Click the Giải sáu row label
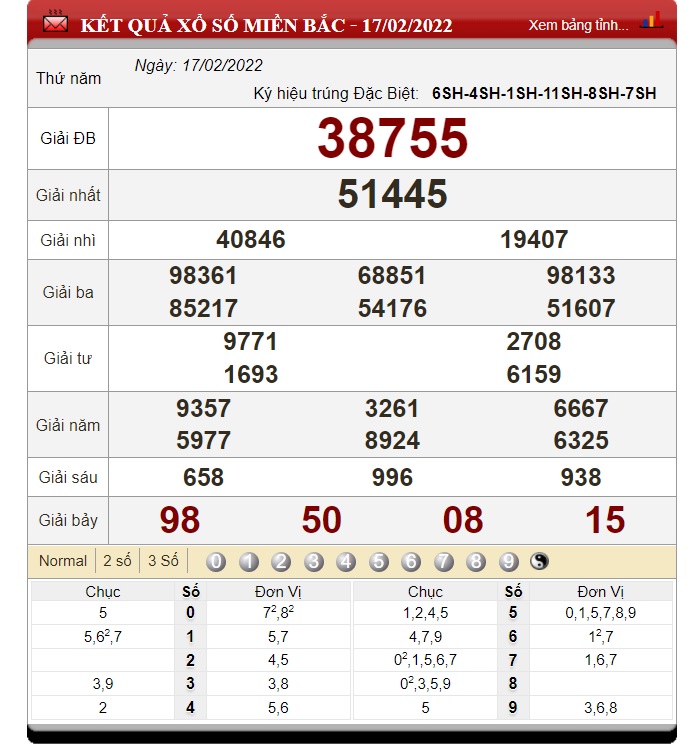The image size is (700, 754). [x=68, y=478]
